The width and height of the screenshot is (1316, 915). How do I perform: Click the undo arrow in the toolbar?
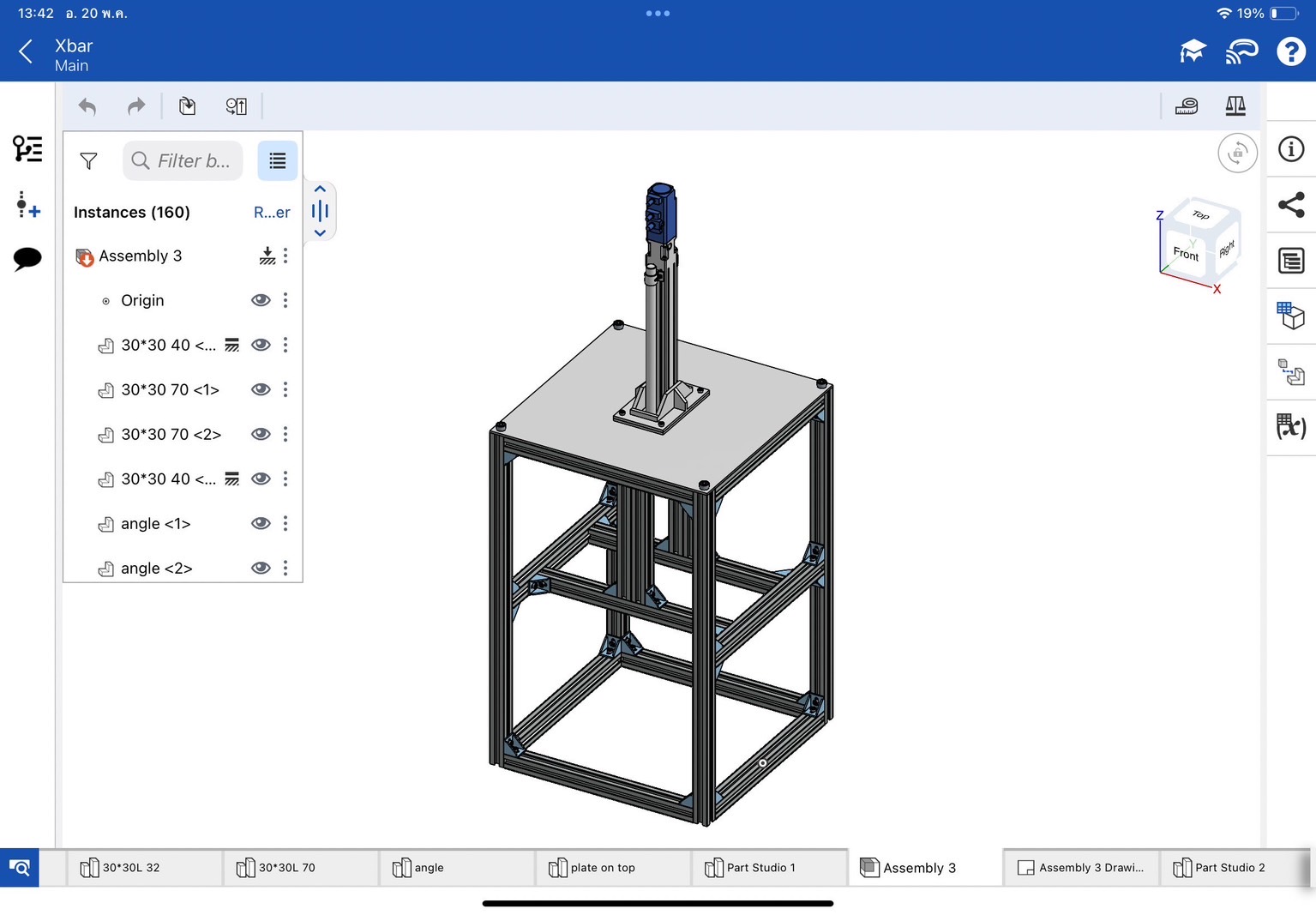coord(87,106)
